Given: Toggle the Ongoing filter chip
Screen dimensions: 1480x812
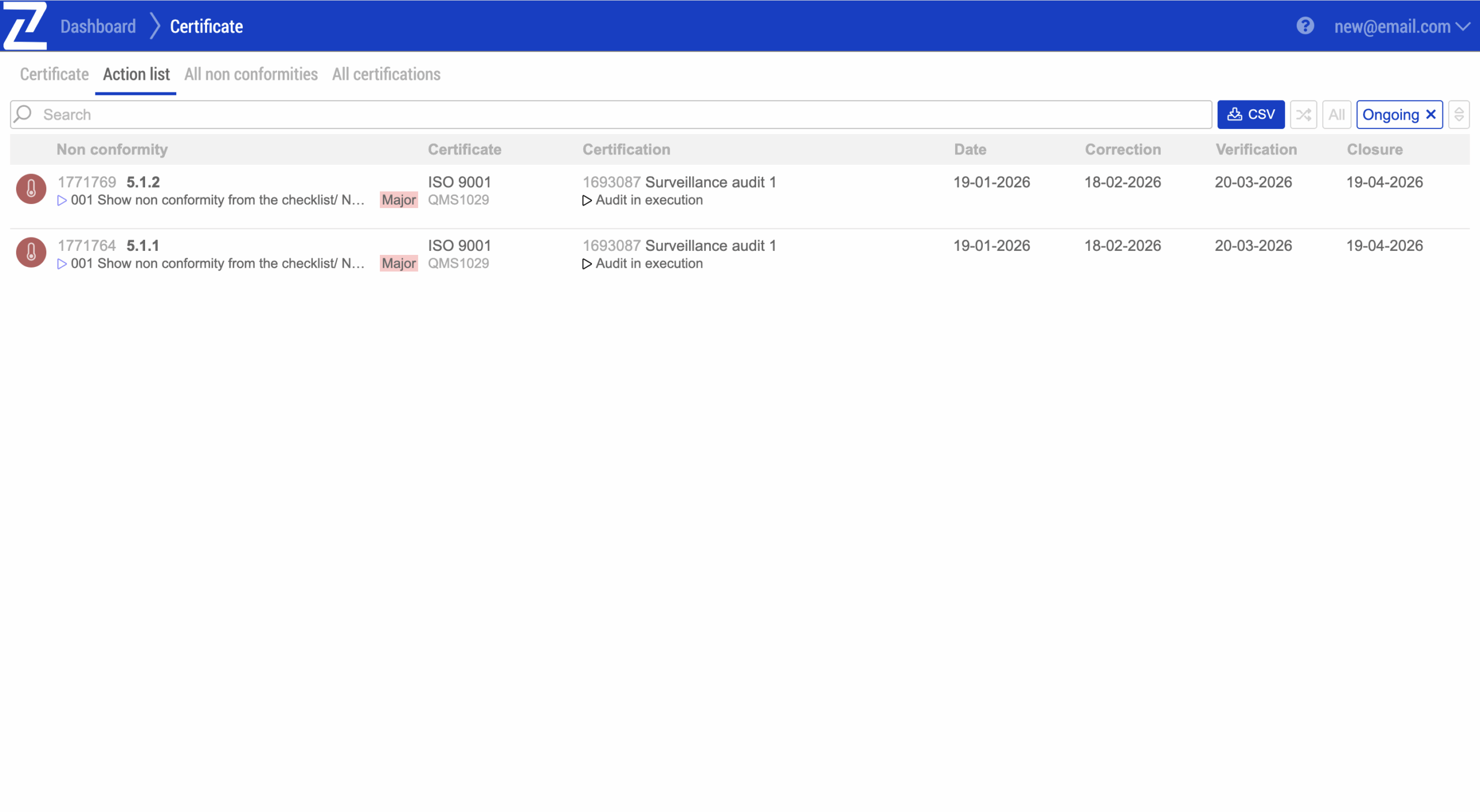Looking at the screenshot, I should [1390, 114].
